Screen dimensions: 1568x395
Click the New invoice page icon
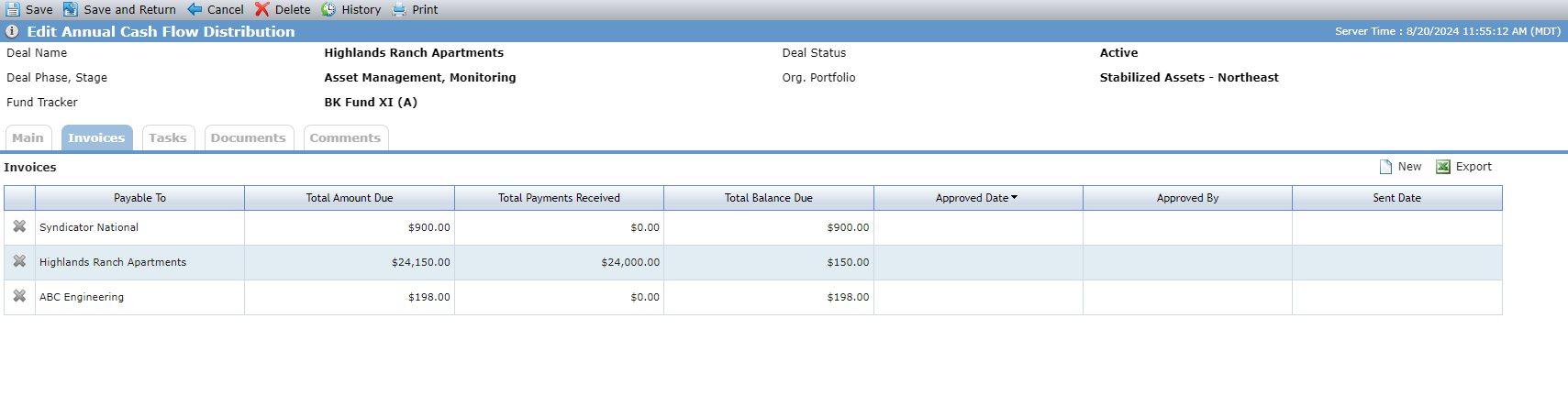1385,167
